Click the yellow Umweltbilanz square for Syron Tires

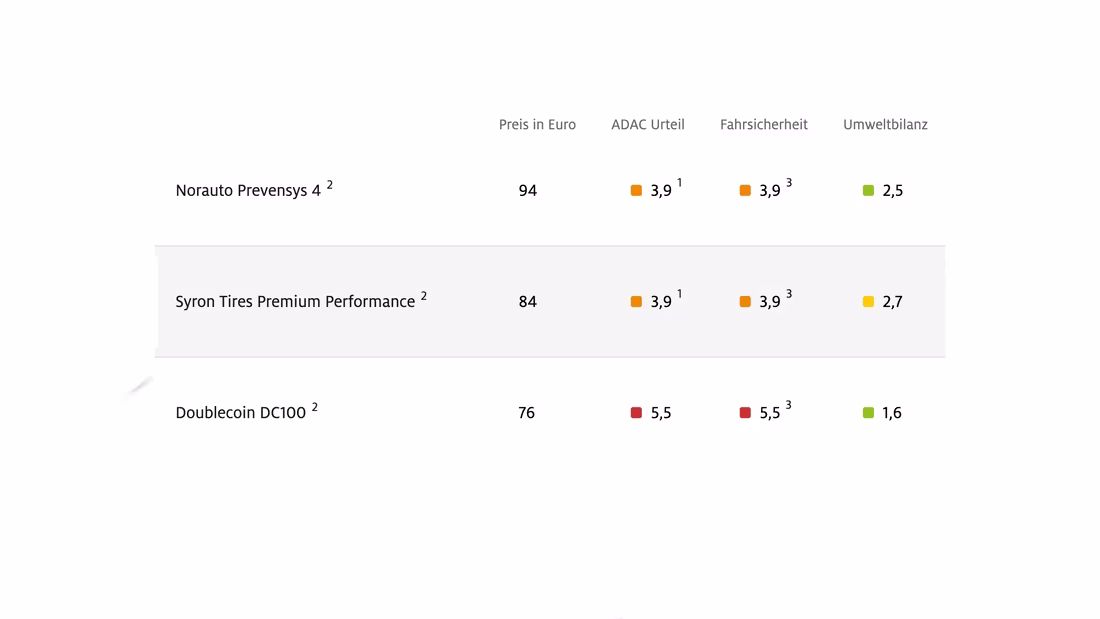pyautogui.click(x=868, y=302)
